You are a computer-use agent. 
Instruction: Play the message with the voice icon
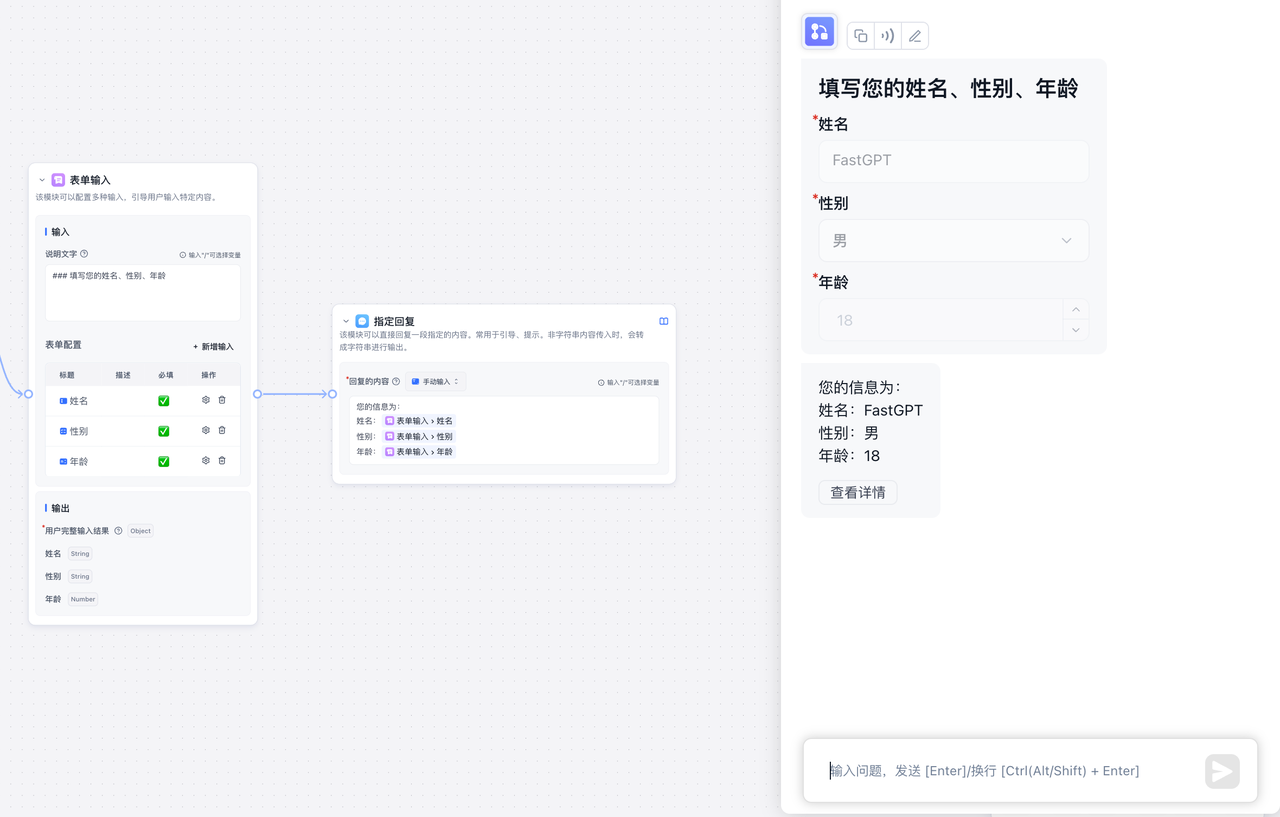tap(887, 36)
